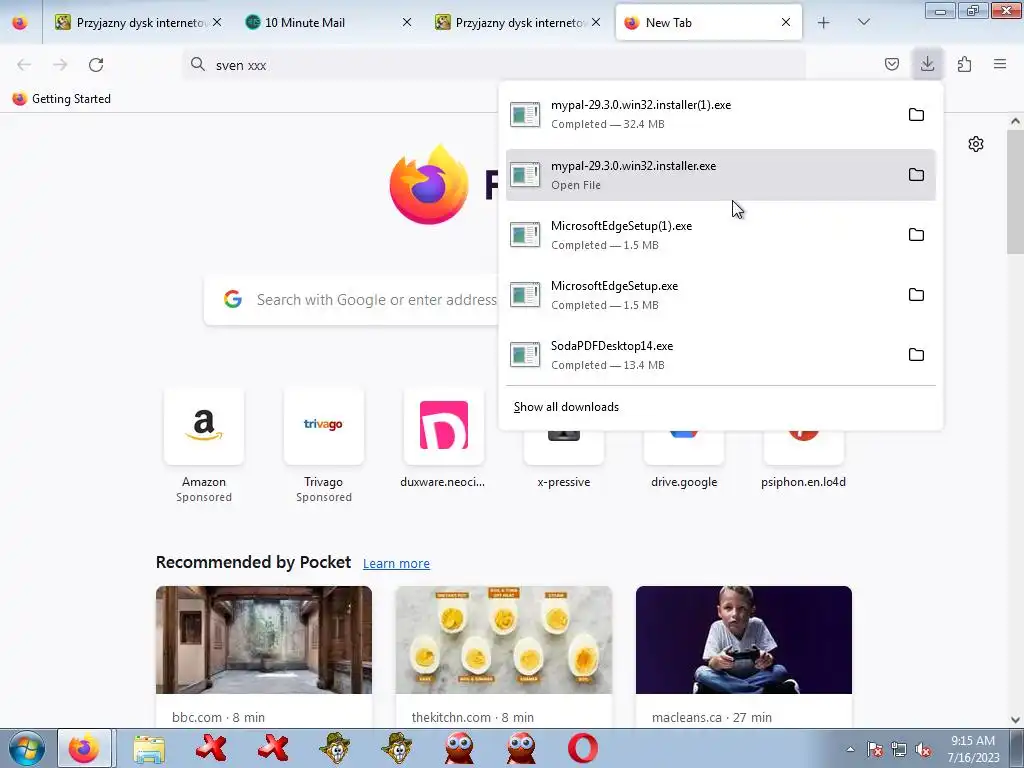The image size is (1024, 768).
Task: Click the Back navigation arrow
Action: [x=24, y=65]
